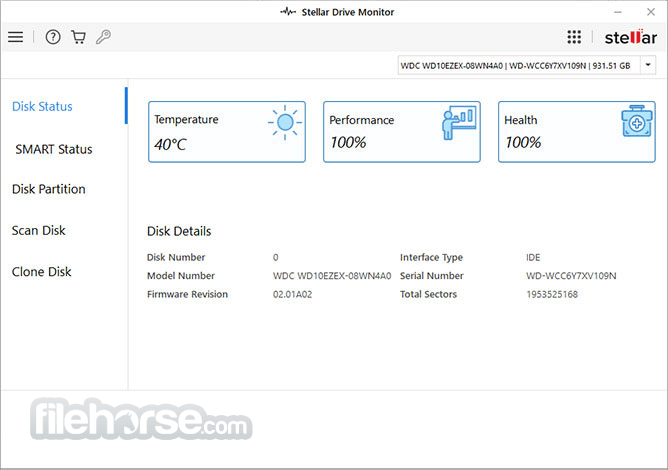Switch to SMART Status

[x=54, y=149]
